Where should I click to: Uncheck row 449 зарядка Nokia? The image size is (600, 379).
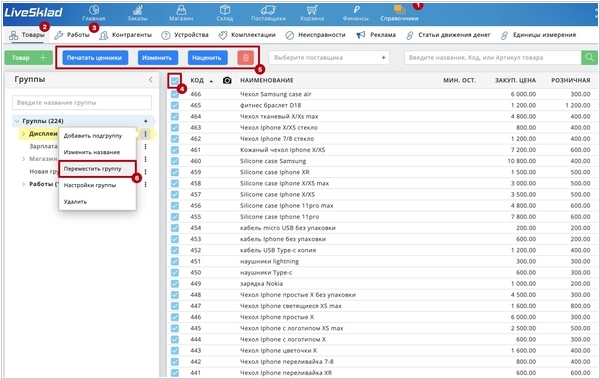click(175, 284)
